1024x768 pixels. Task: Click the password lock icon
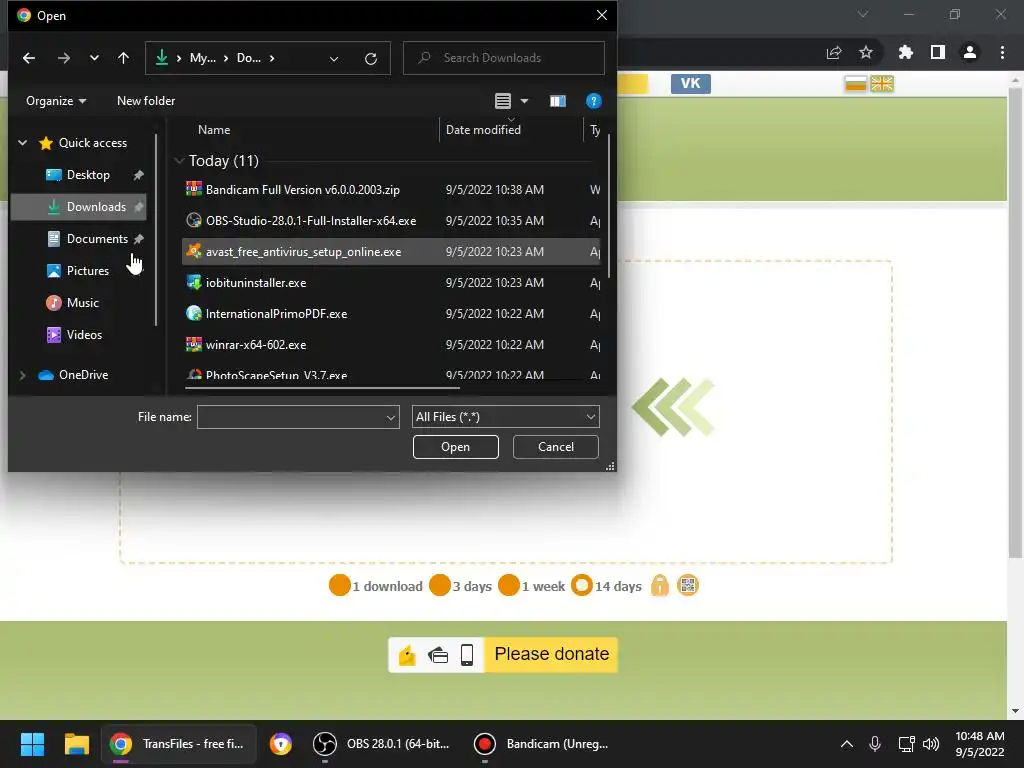tap(660, 585)
